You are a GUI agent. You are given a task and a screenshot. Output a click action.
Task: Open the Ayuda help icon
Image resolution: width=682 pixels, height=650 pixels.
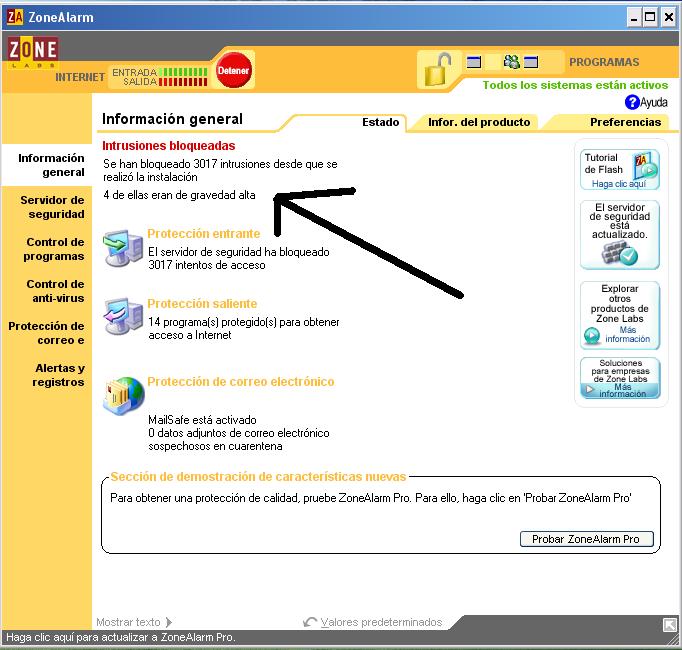coord(632,102)
